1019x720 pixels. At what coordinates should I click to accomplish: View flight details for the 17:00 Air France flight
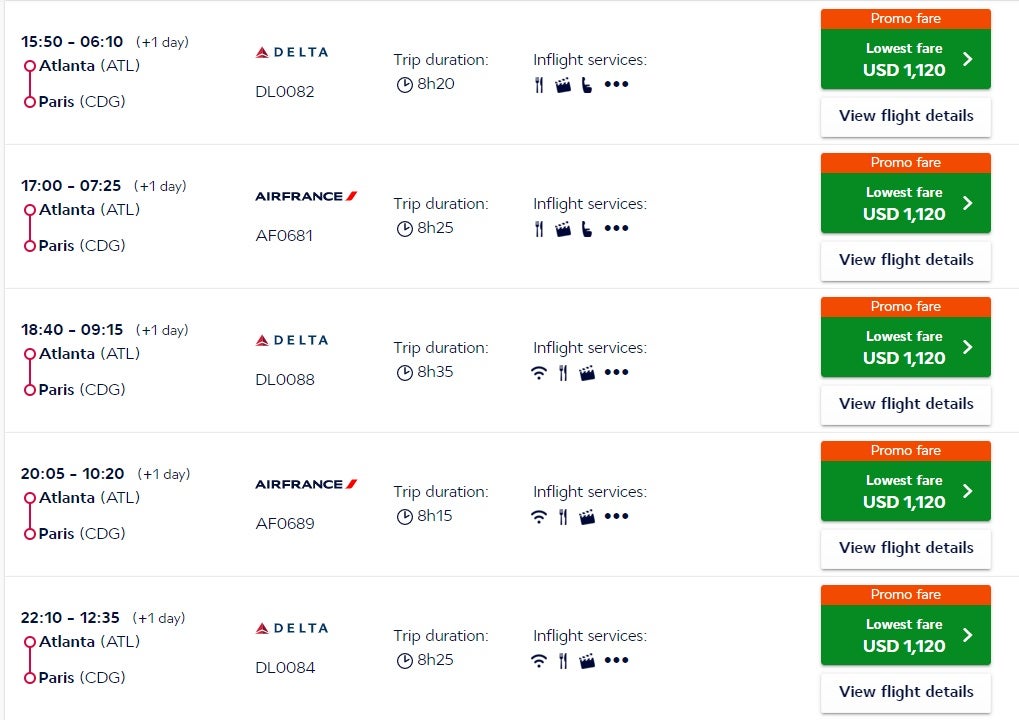coord(905,260)
